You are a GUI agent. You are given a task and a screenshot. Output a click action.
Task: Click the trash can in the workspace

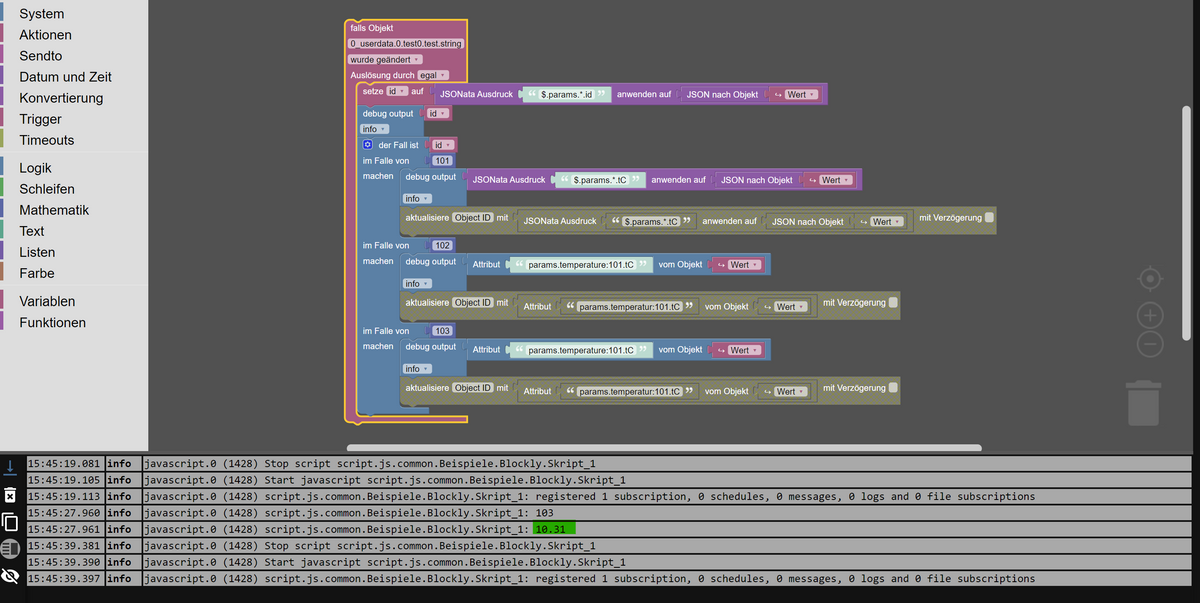coord(1143,402)
